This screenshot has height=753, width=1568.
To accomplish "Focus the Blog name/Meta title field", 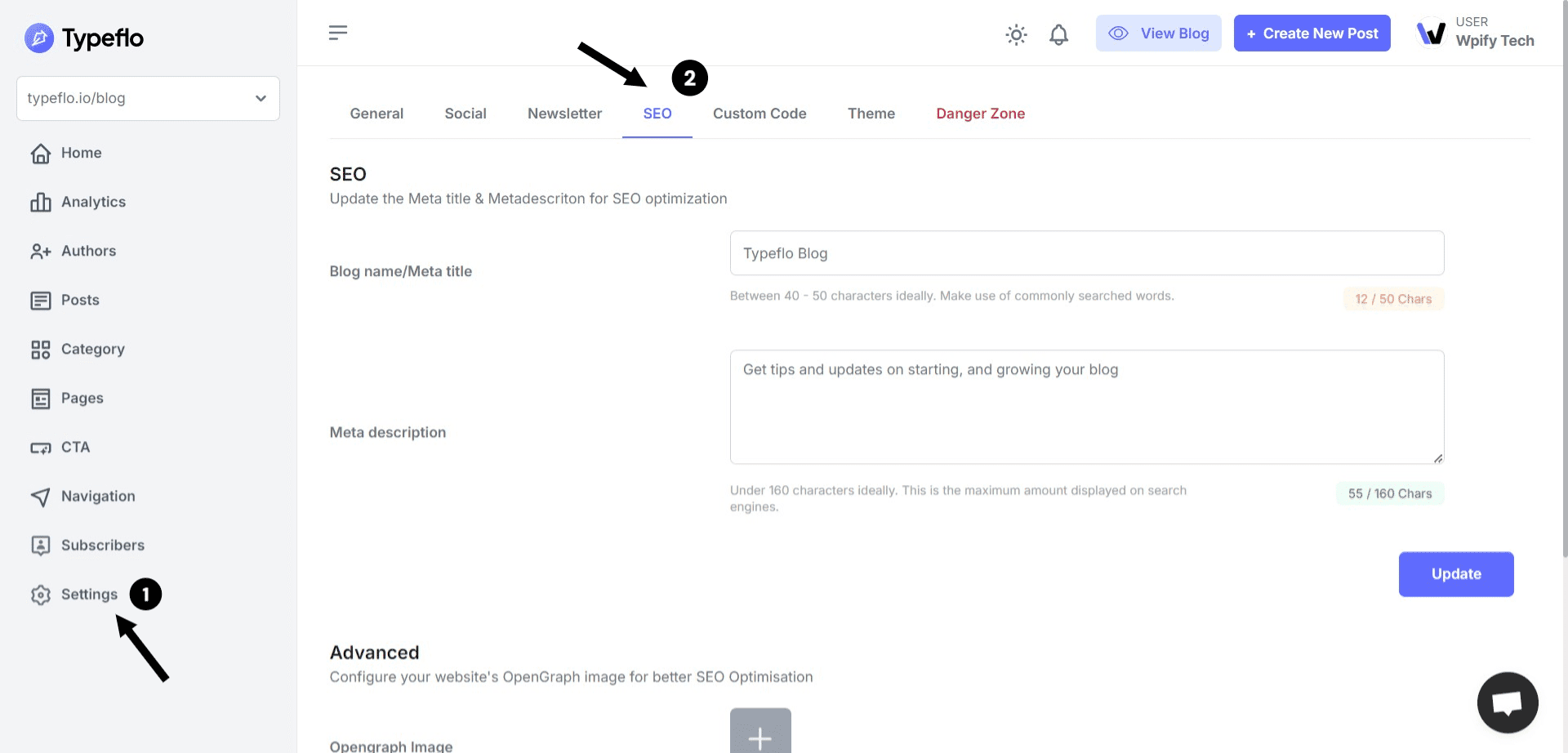I will coord(1086,253).
